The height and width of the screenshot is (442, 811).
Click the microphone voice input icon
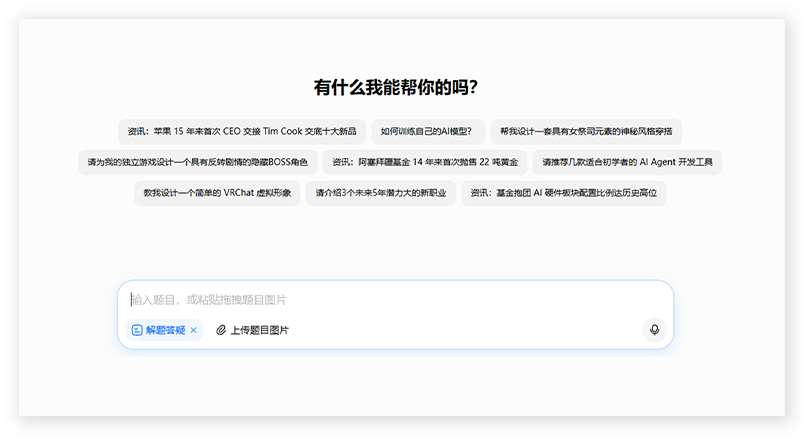654,330
